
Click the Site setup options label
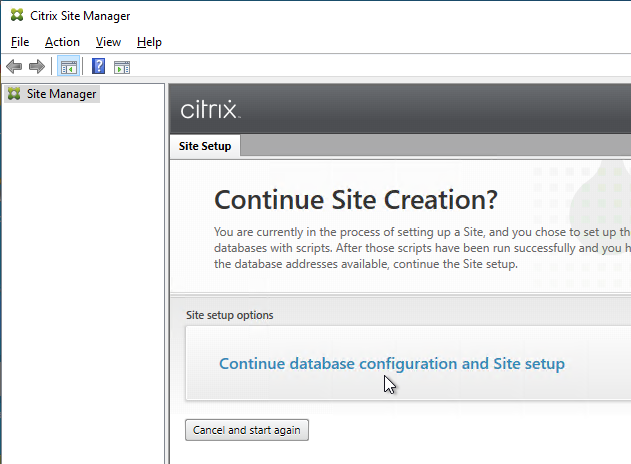pos(229,315)
